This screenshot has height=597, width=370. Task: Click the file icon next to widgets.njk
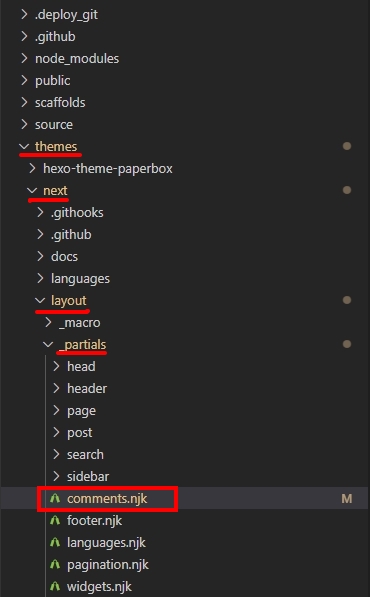click(55, 587)
